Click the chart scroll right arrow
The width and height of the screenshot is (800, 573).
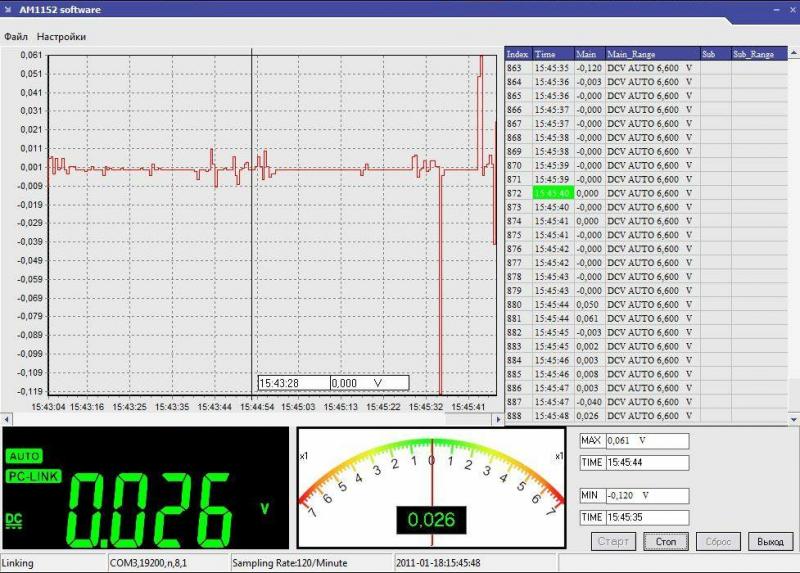tap(498, 419)
